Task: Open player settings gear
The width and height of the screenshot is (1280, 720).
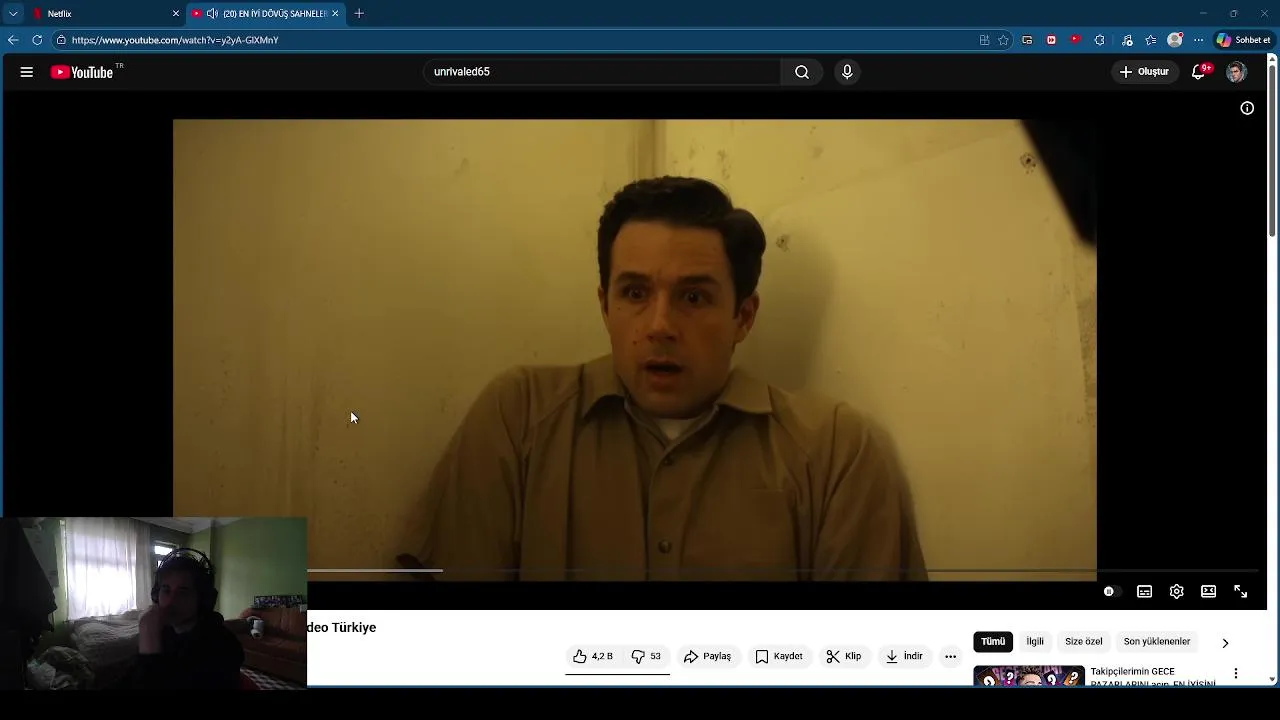Action: click(x=1176, y=592)
